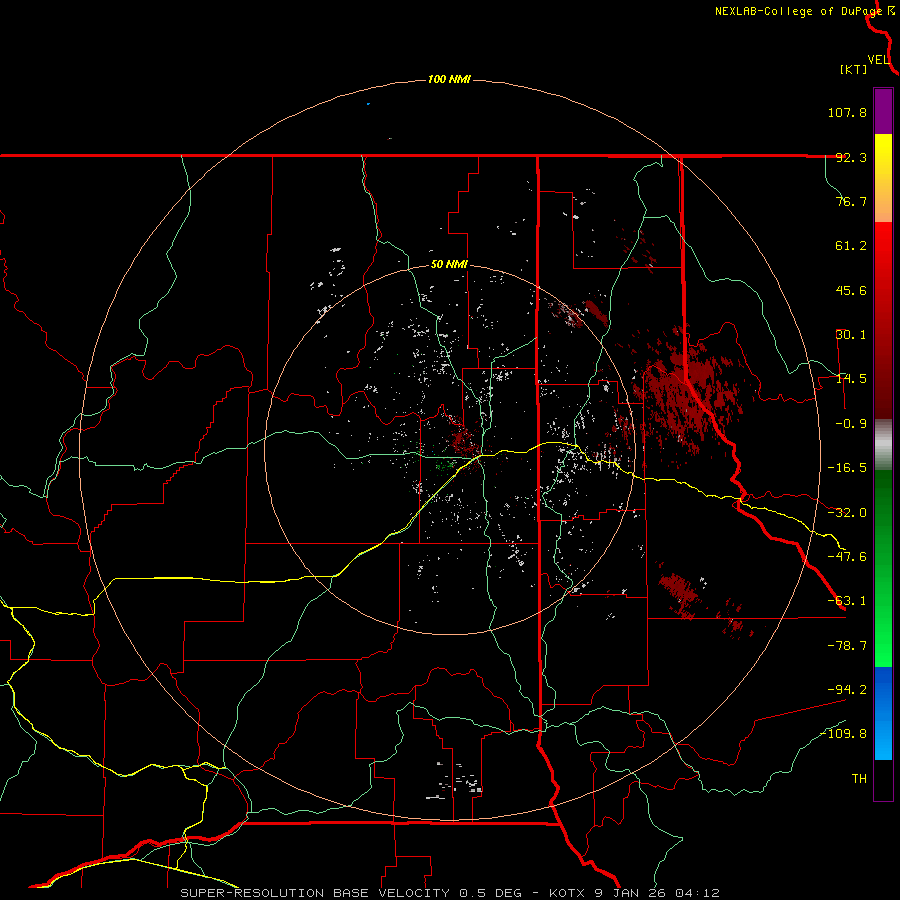Click the -32.0 velocity scale value
Screen dimensions: 900x900
coord(847,513)
